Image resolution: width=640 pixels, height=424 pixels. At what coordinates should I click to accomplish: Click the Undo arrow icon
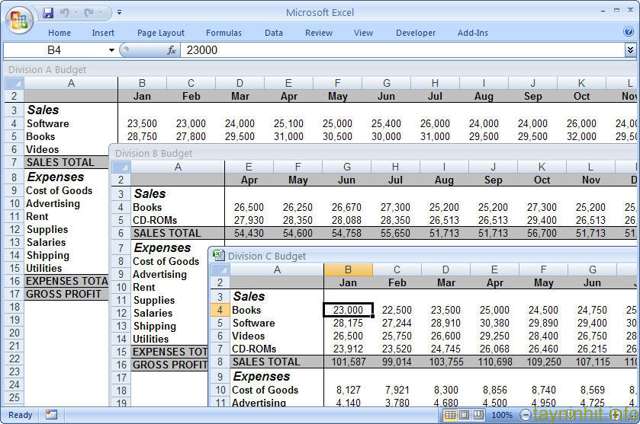tap(65, 13)
